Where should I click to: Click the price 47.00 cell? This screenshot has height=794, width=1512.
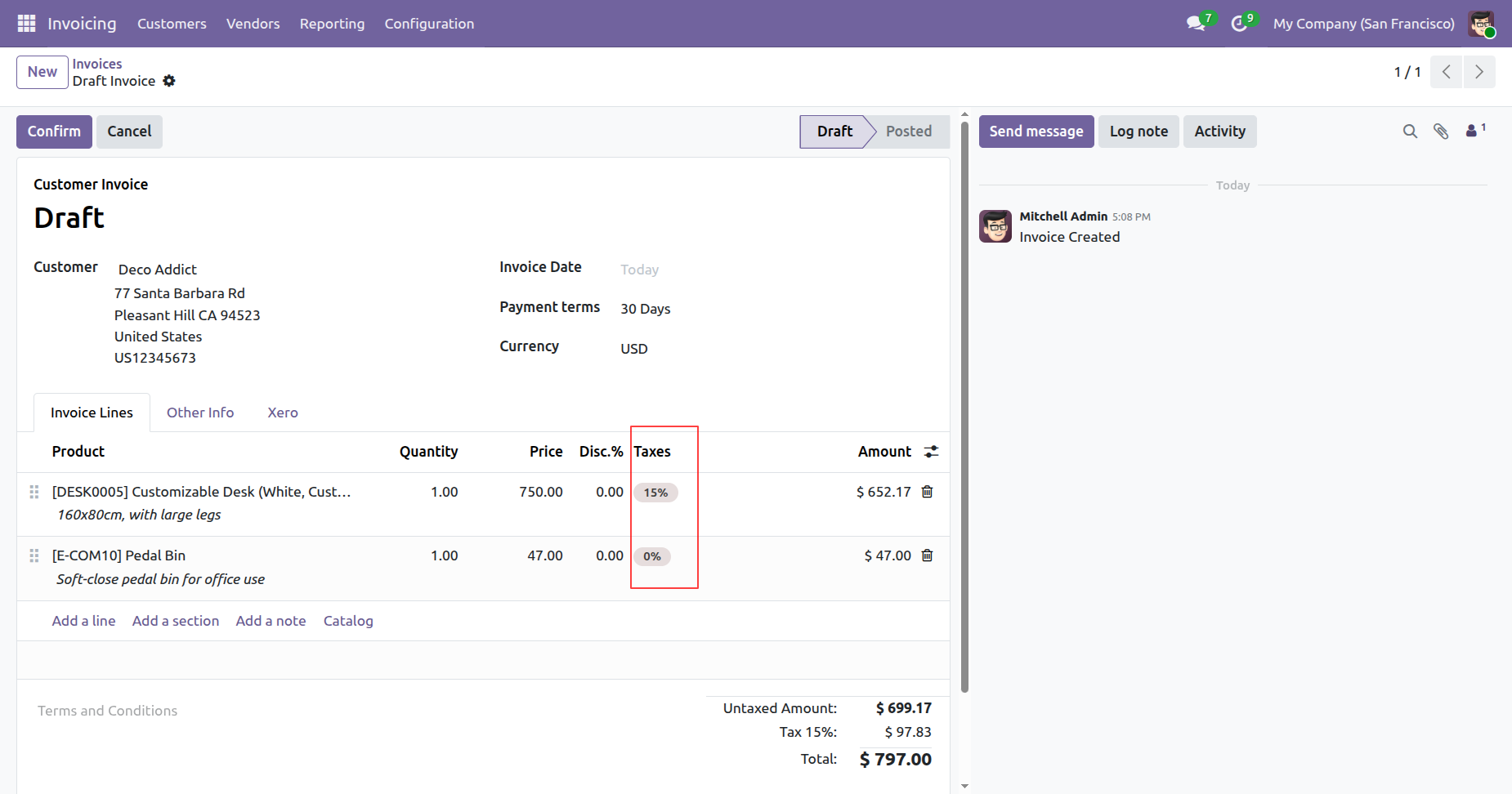pos(545,555)
